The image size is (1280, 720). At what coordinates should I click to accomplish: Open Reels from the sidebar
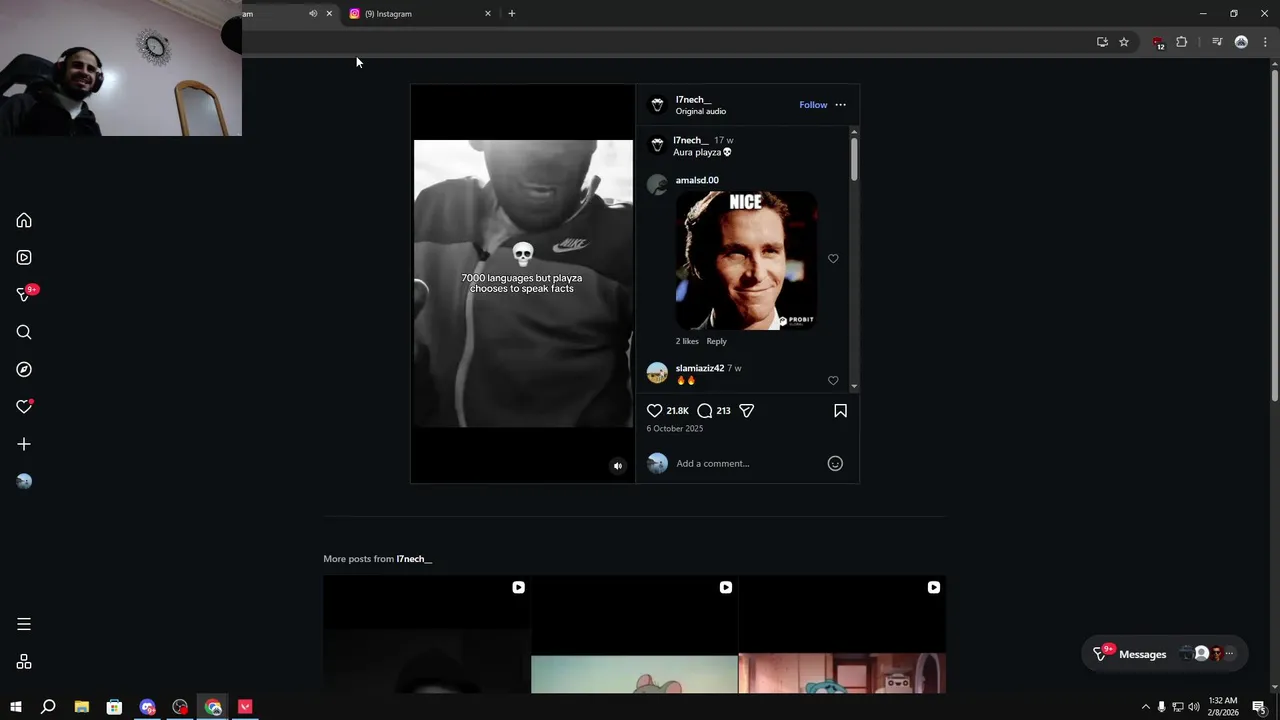click(x=24, y=257)
